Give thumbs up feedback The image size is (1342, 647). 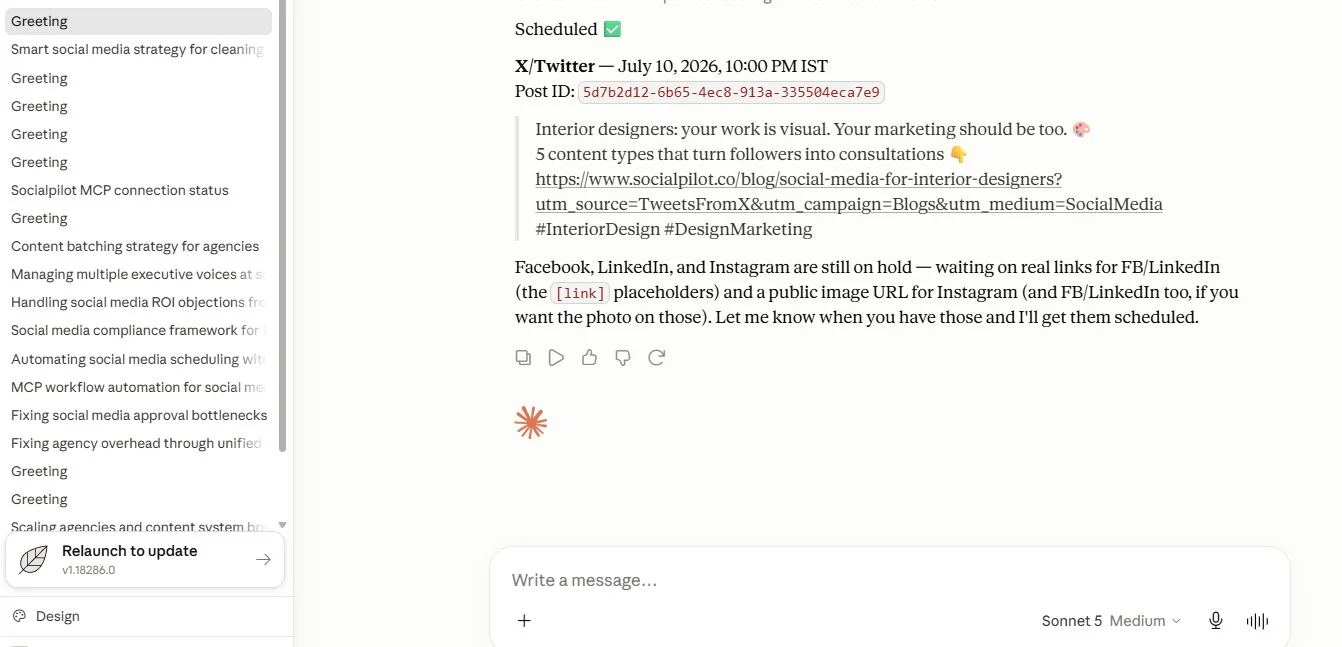[589, 357]
